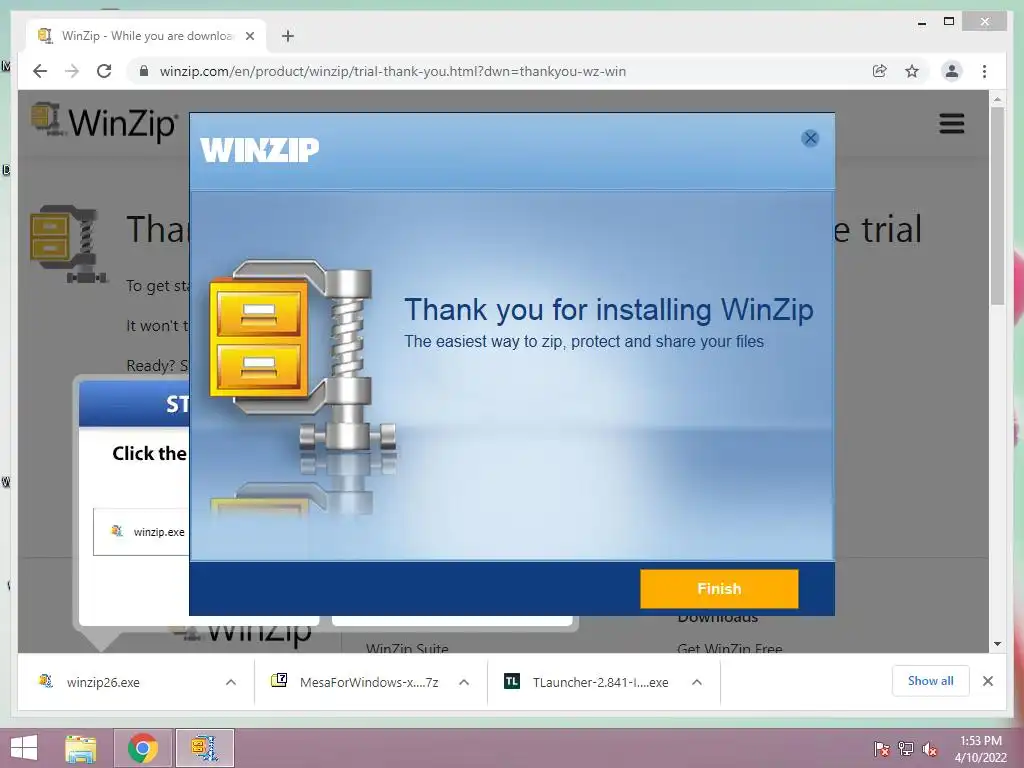1024x768 pixels.
Task: Click the Finish button in WinZip installer
Action: click(719, 588)
